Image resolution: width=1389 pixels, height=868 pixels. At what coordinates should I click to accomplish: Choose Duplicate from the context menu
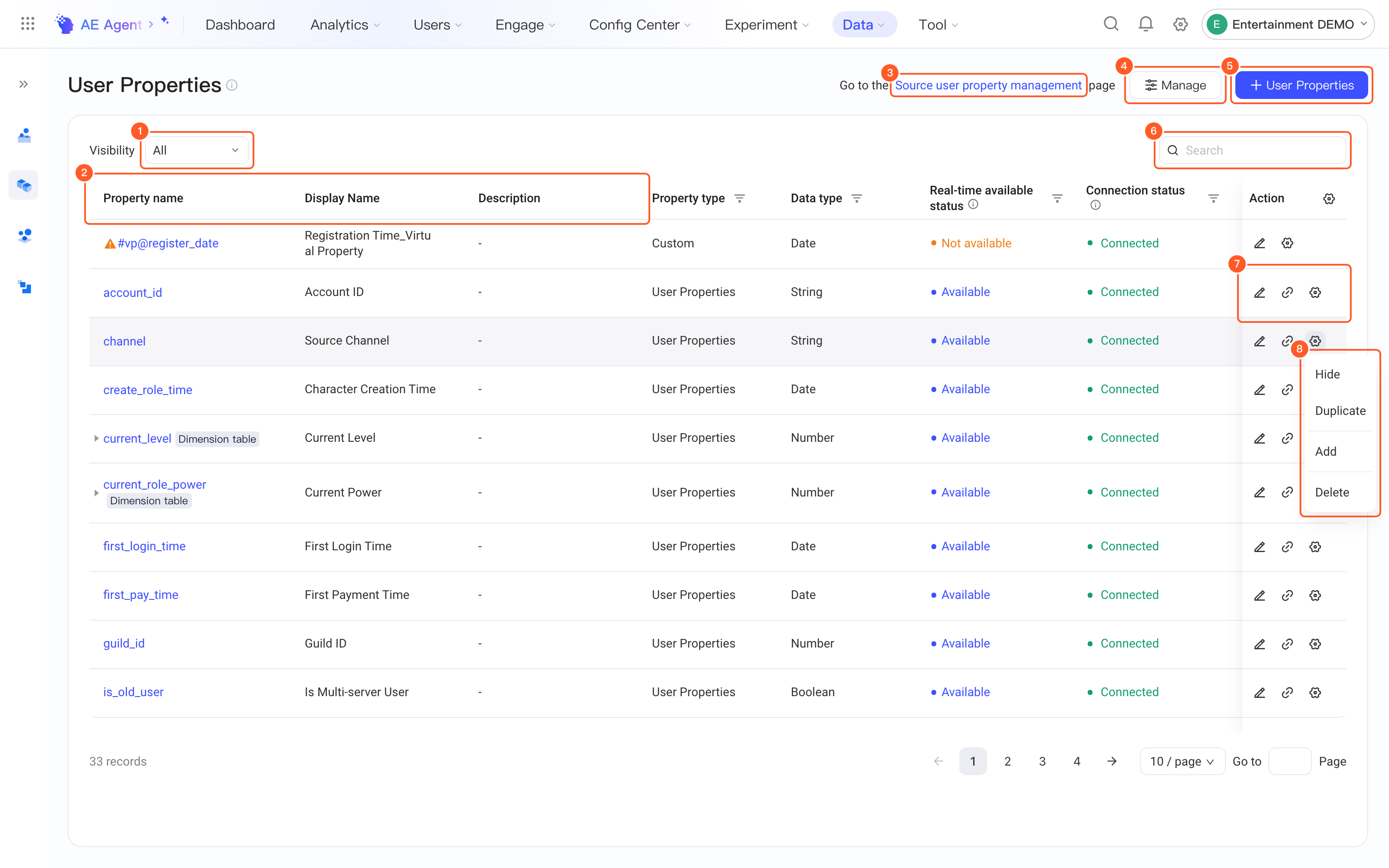coord(1340,411)
